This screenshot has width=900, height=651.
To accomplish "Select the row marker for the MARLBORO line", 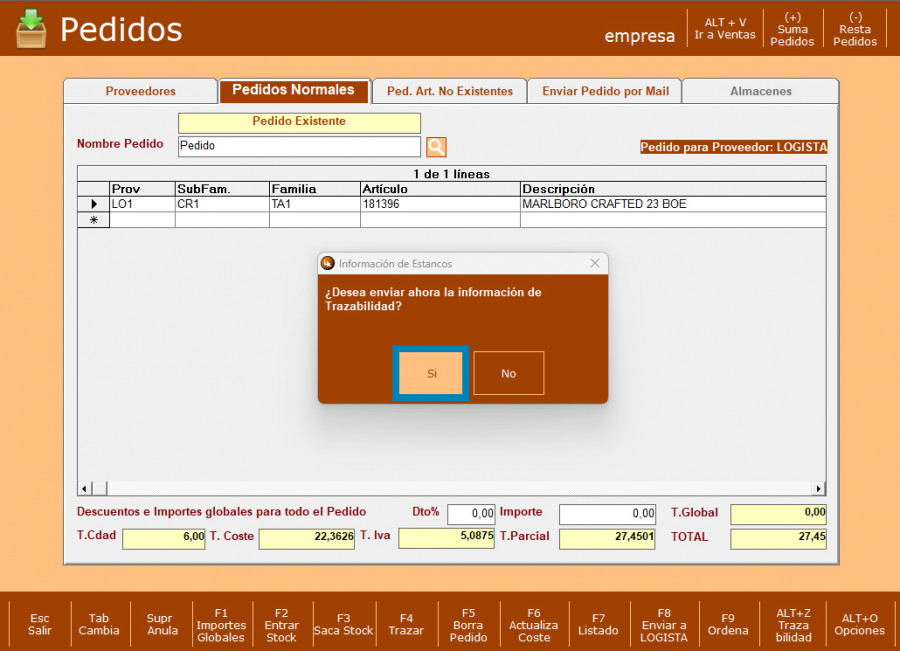I will coord(94,204).
